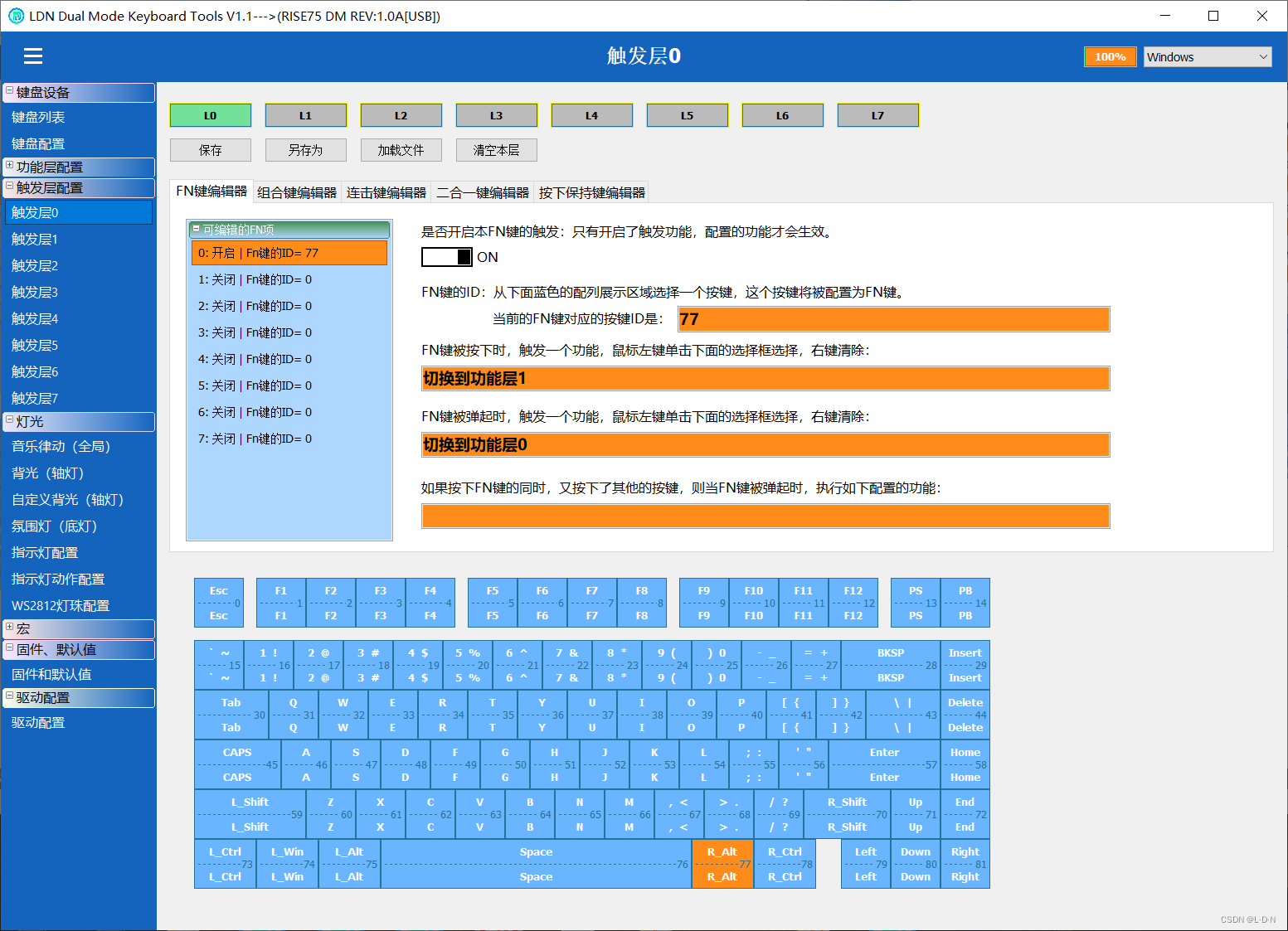The height and width of the screenshot is (931, 1288).
Task: Switch to 二合一键编辑器 tab
Action: [x=483, y=192]
